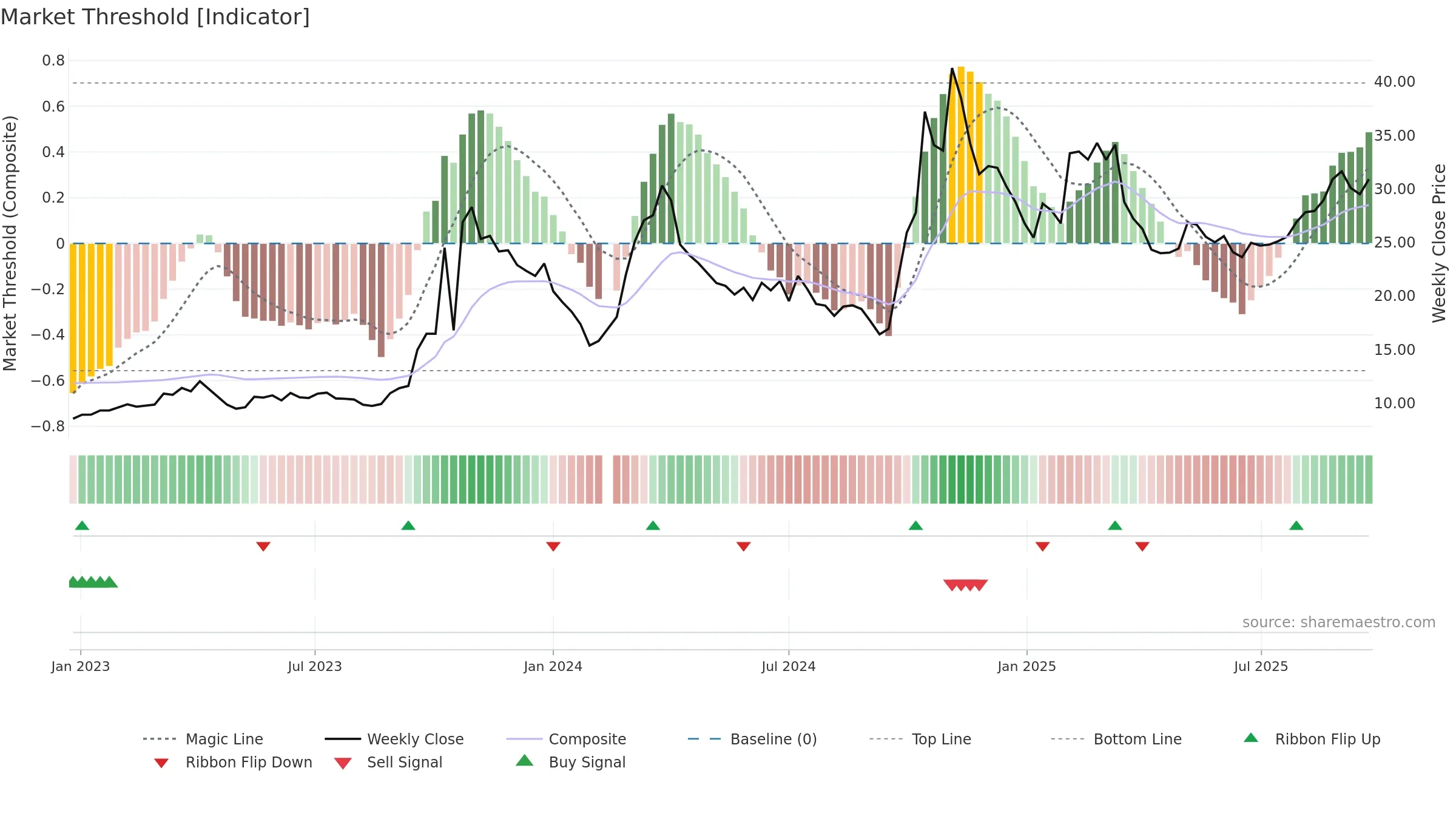Click the Ribbon Flip Up marker near Mar 2025
This screenshot has width=1456, height=819.
click(x=1115, y=525)
